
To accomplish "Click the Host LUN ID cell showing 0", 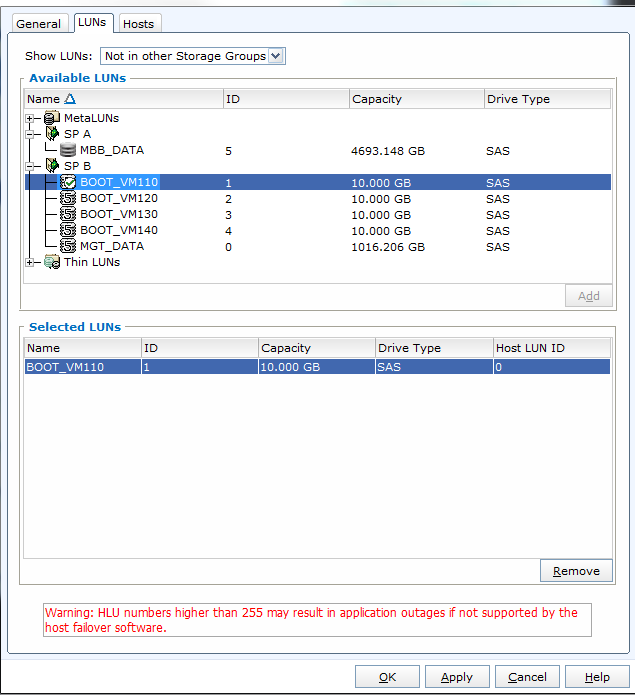I will tap(552, 367).
